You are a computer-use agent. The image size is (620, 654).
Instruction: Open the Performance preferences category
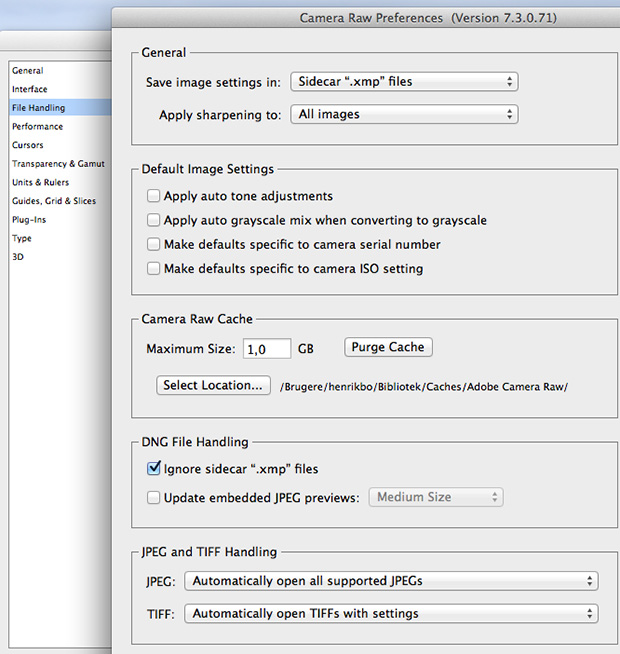38,126
